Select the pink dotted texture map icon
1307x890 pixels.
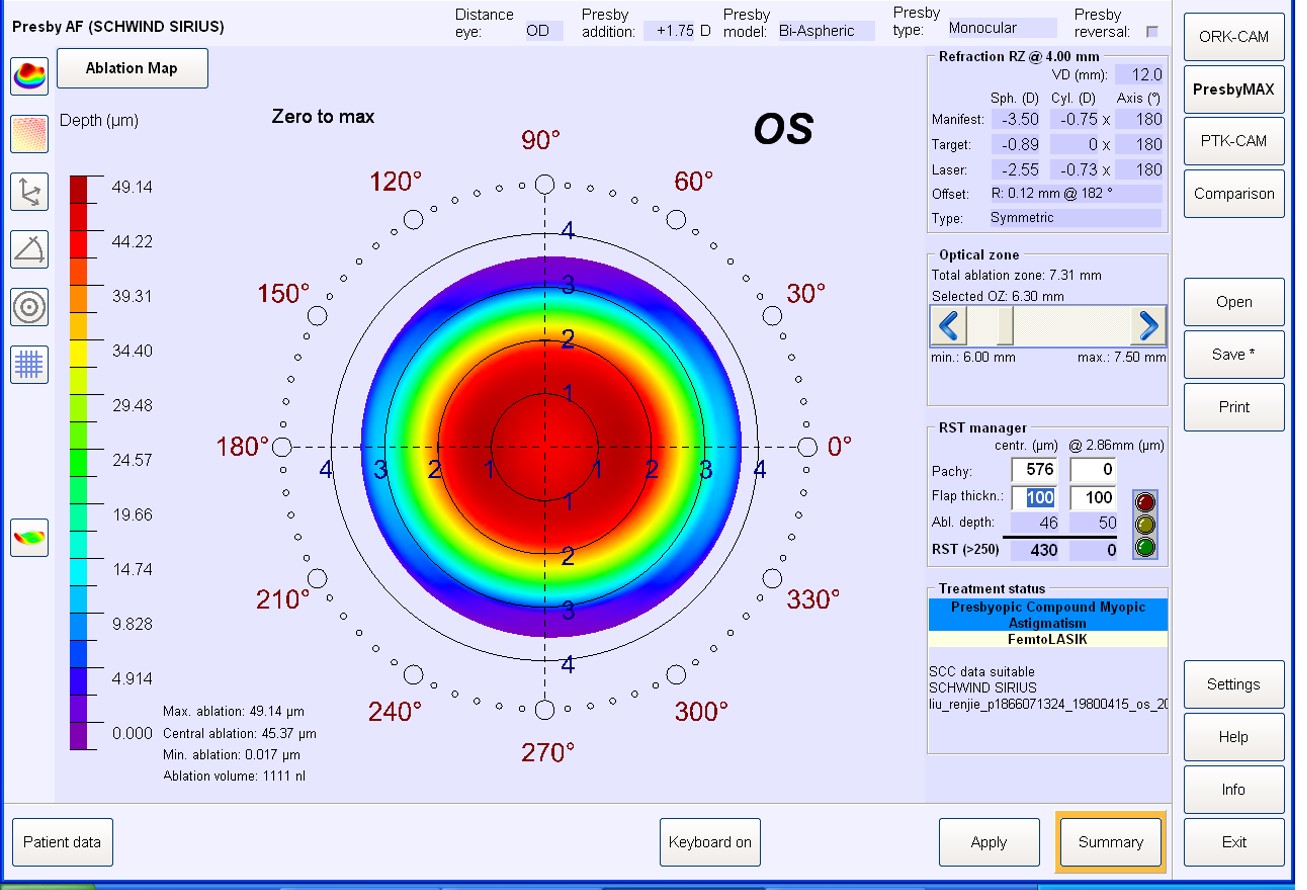pyautogui.click(x=30, y=134)
